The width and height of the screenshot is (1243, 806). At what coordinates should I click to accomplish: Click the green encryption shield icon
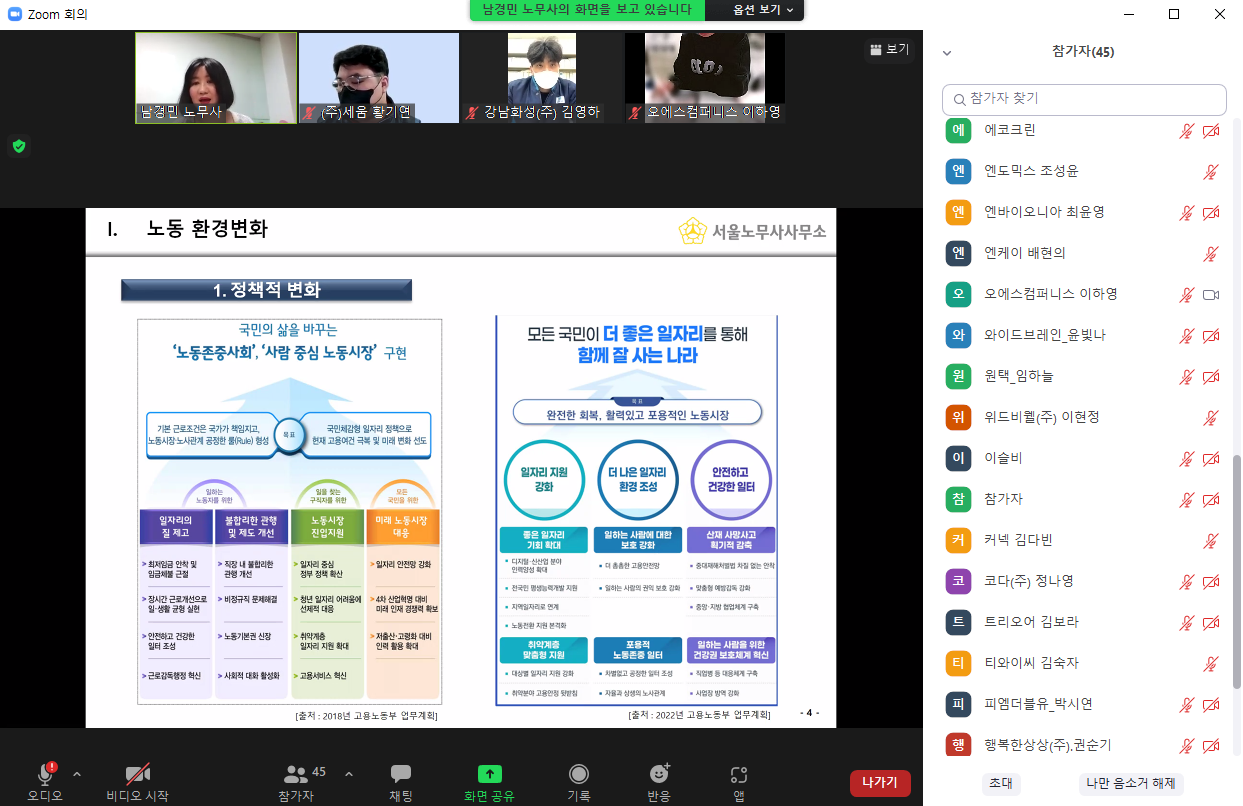click(x=19, y=146)
